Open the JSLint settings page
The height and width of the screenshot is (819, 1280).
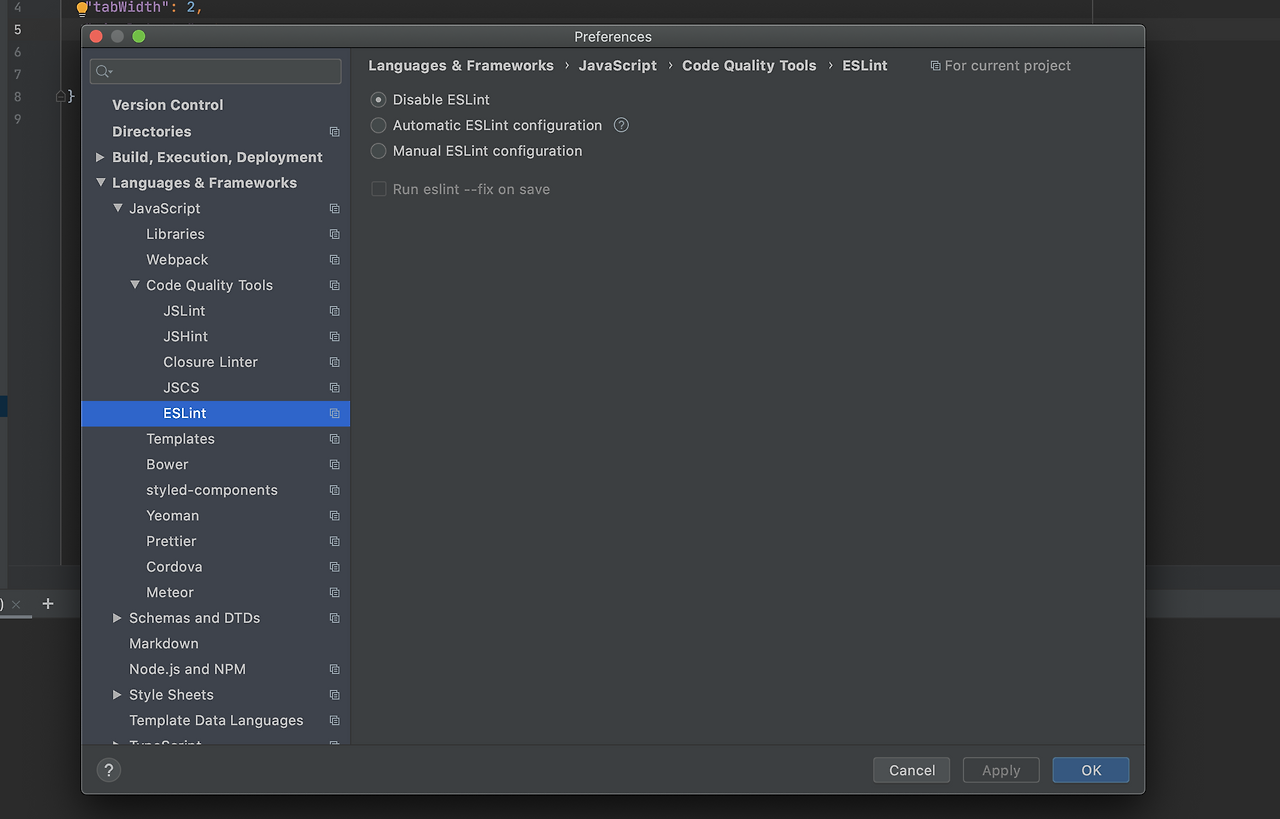click(184, 311)
